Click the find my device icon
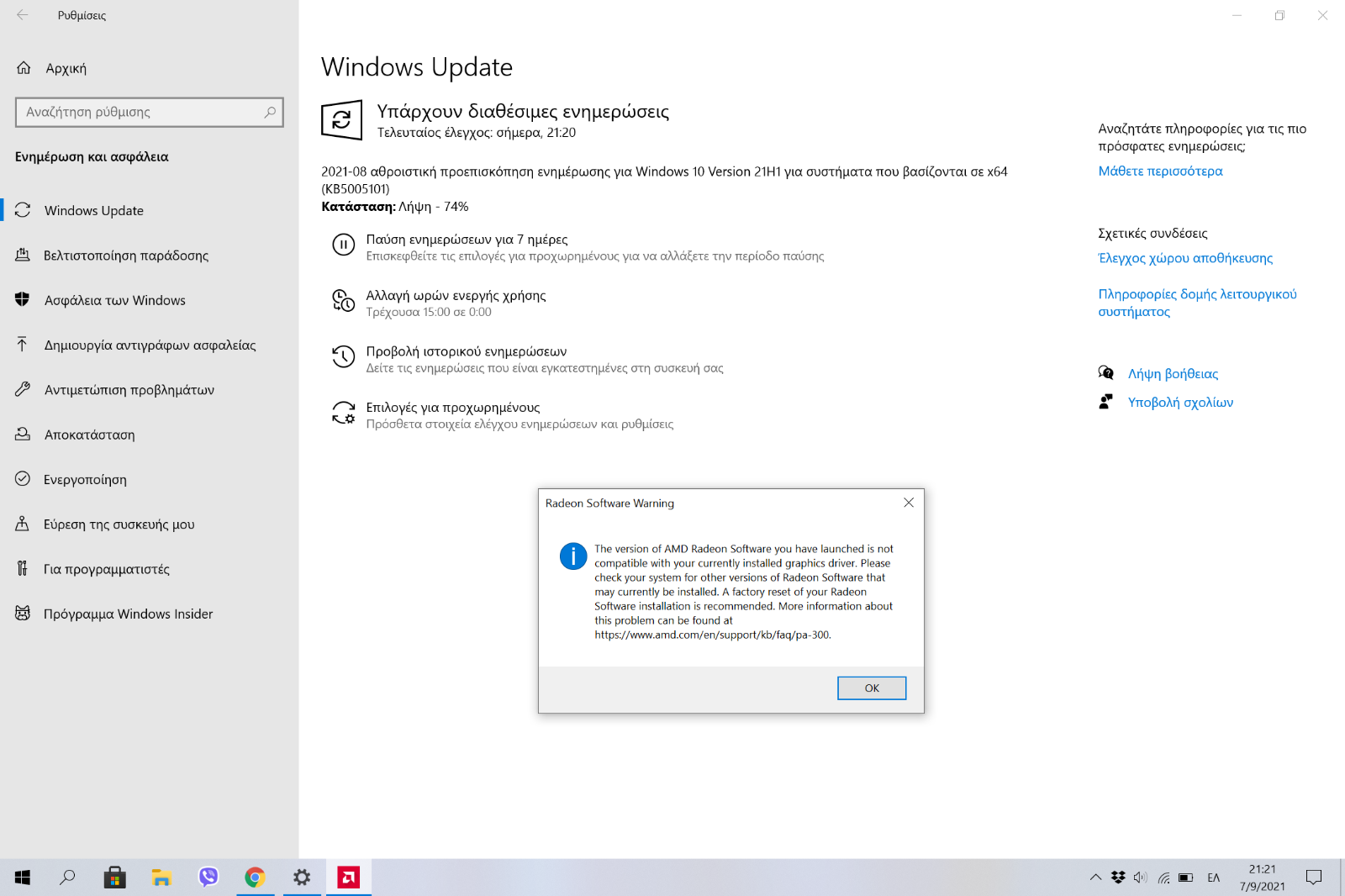 [x=23, y=524]
